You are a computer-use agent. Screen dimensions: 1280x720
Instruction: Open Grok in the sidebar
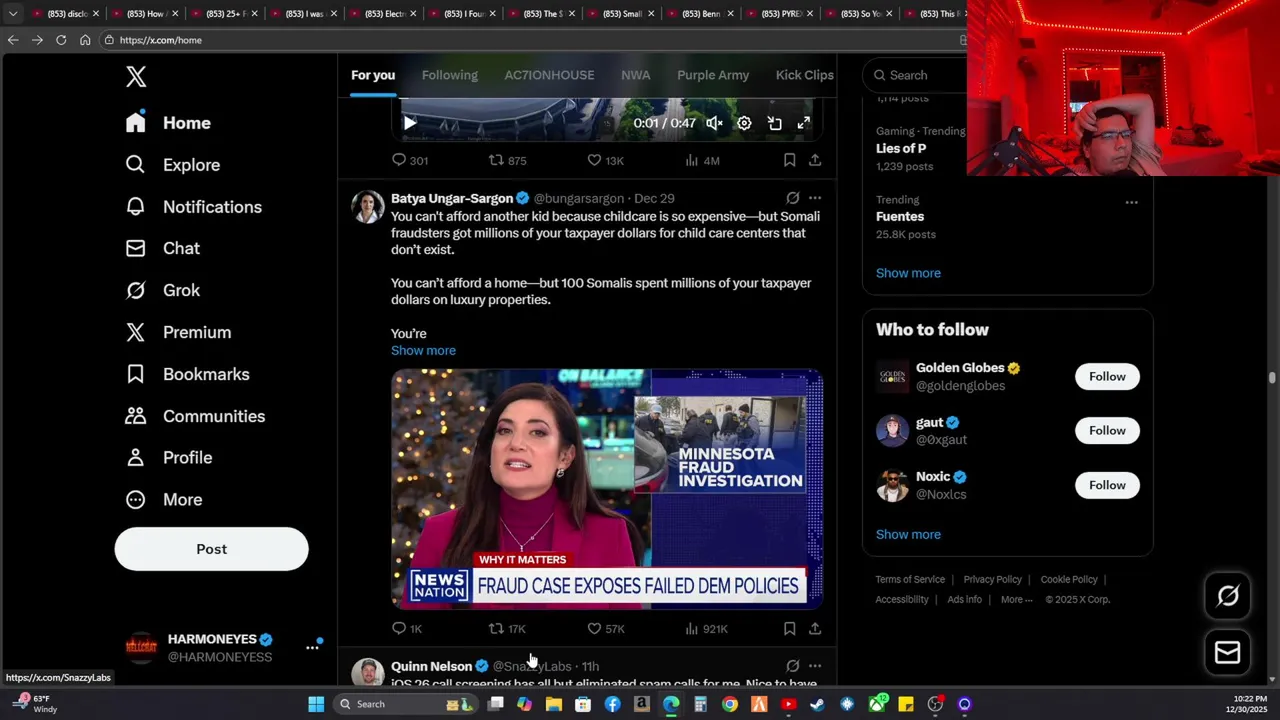(162, 290)
